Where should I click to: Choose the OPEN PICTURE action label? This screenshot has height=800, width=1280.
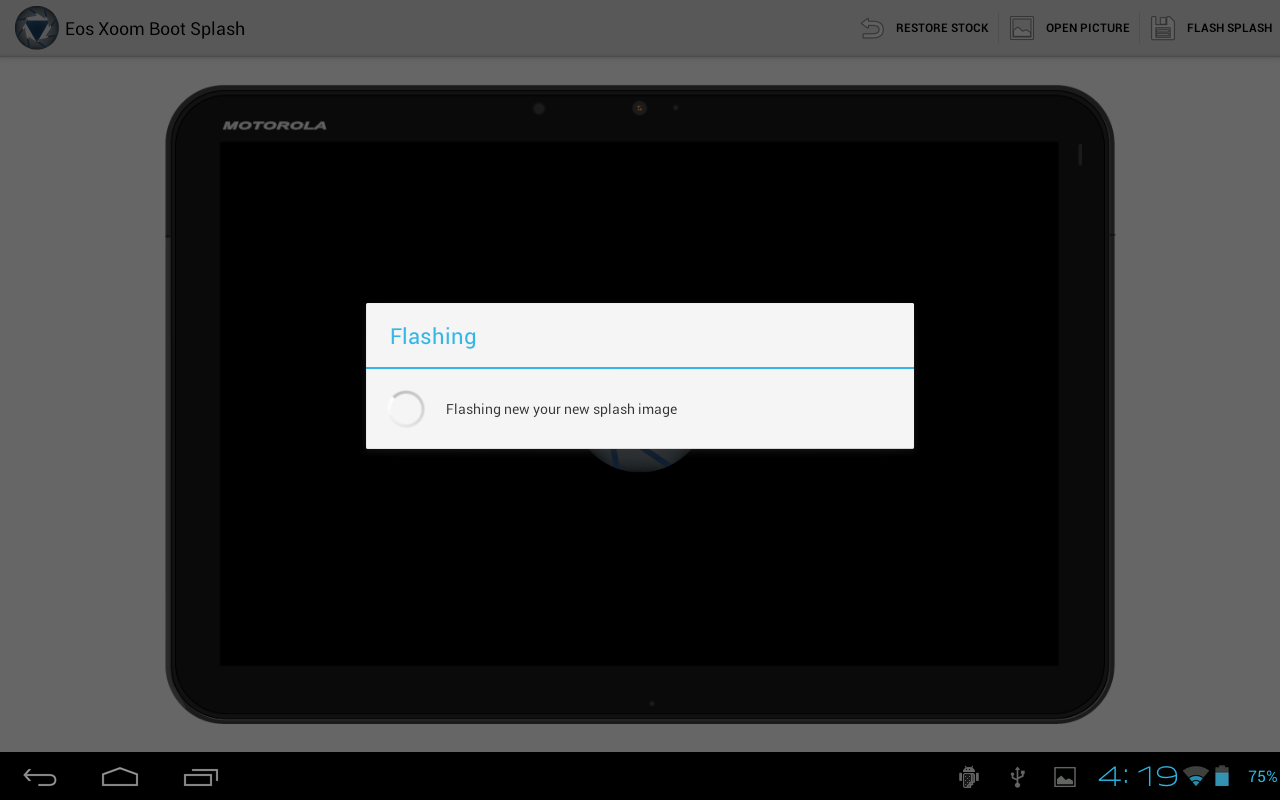click(x=1088, y=28)
